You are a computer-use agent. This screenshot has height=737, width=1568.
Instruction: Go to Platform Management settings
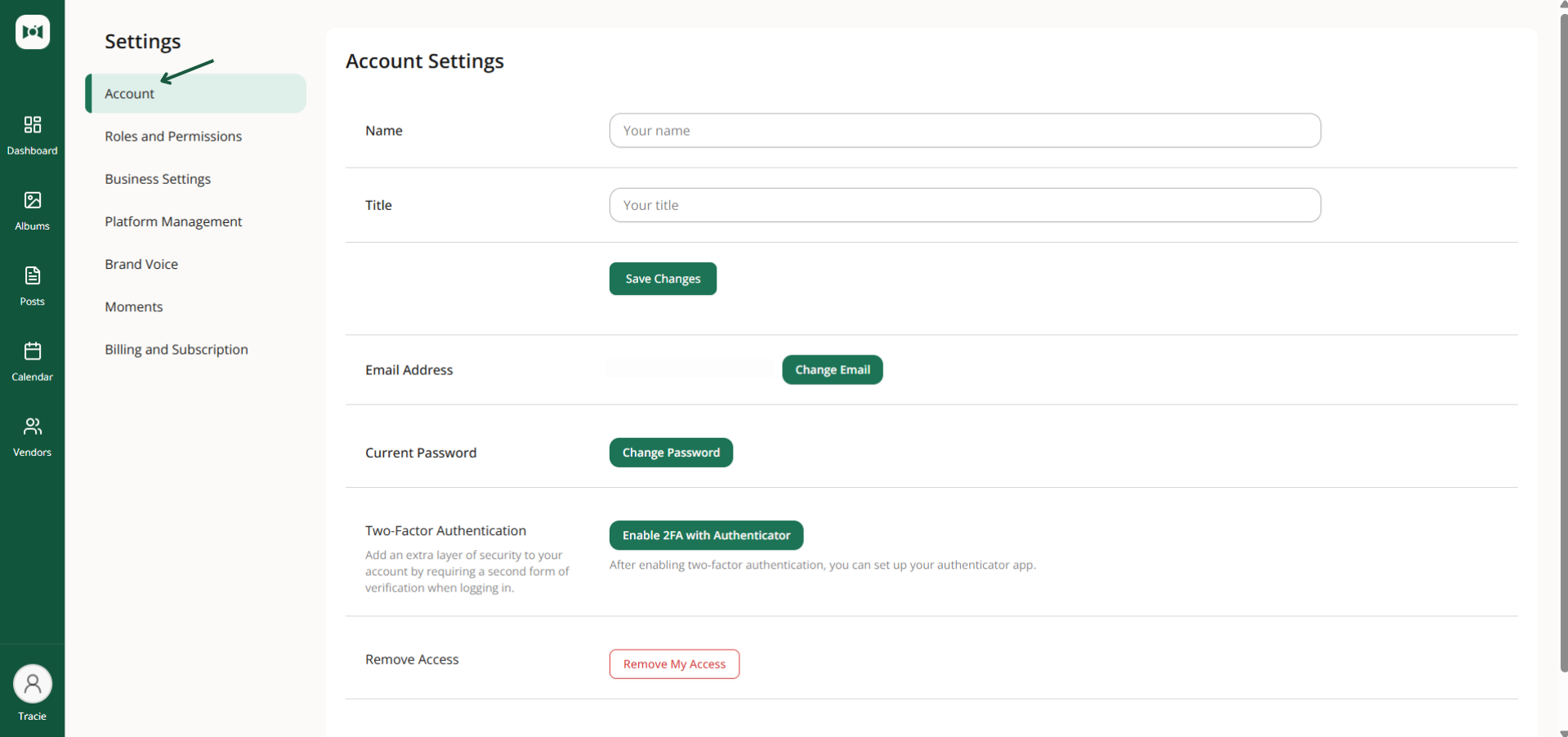click(173, 221)
